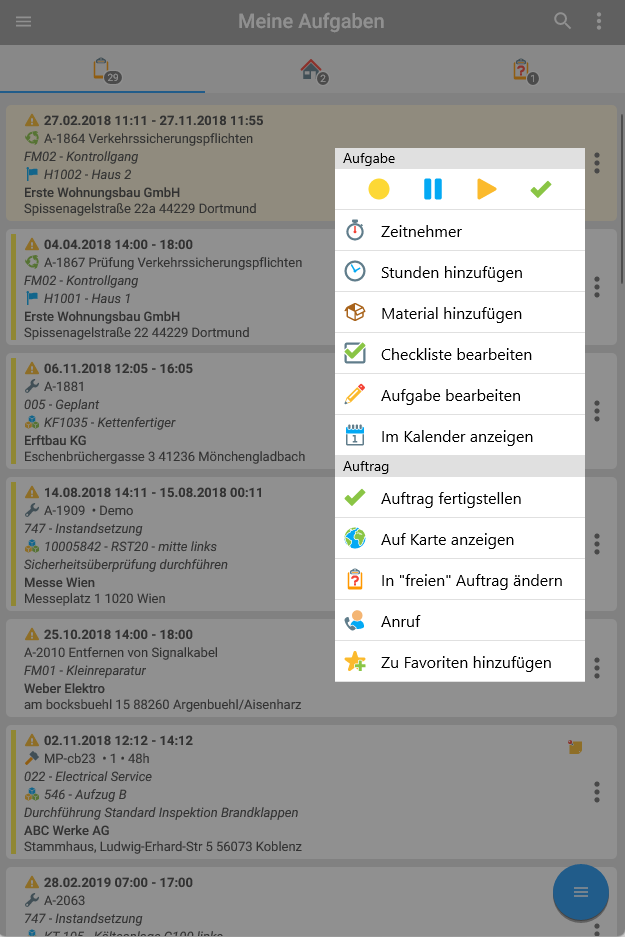Switch to the tasks tab with 29 badge
This screenshot has width=625, height=937.
(x=103, y=71)
